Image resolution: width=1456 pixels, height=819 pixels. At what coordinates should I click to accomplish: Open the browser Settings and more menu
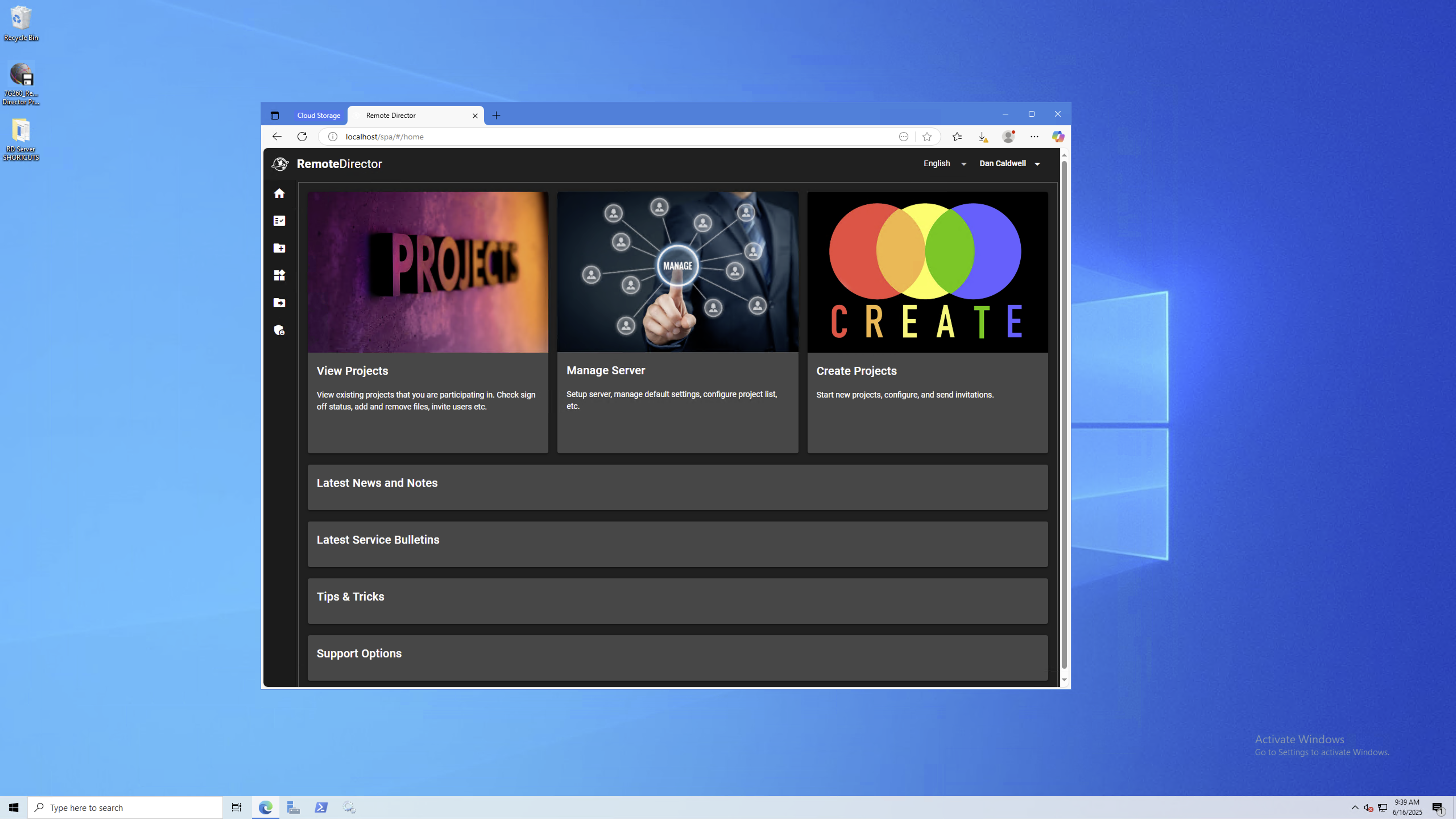click(1034, 137)
